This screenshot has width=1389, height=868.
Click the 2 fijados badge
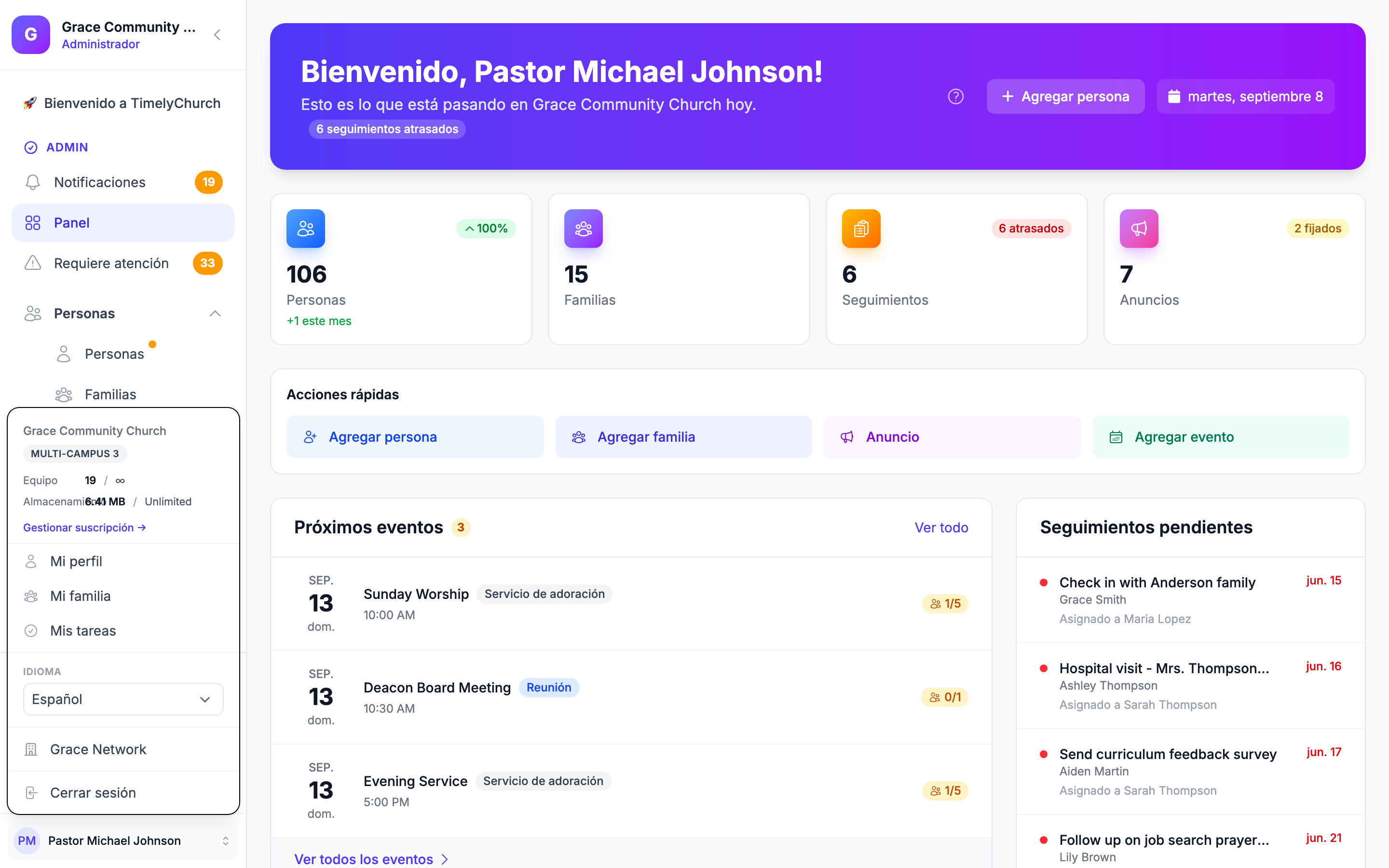1318,229
